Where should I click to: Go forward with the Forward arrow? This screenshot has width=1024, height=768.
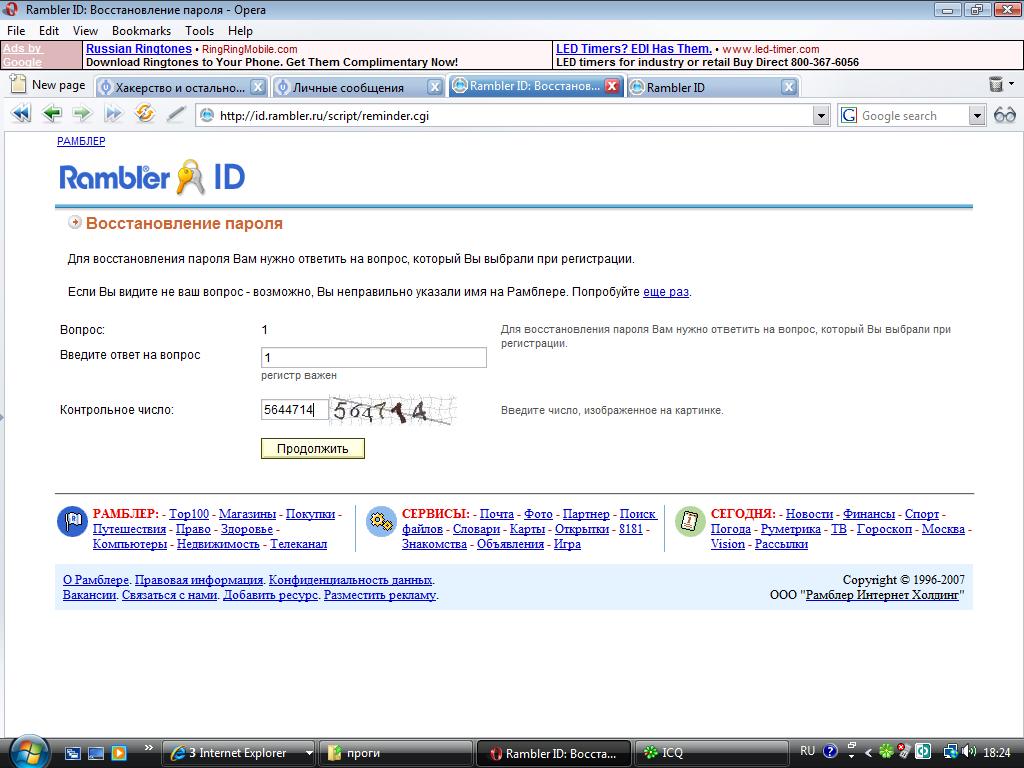click(x=82, y=114)
